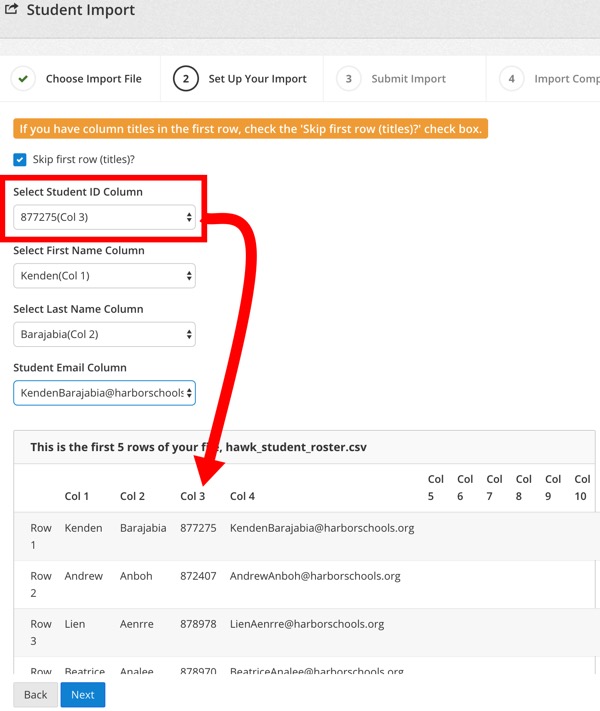Click the step 3 circle icon

click(349, 78)
